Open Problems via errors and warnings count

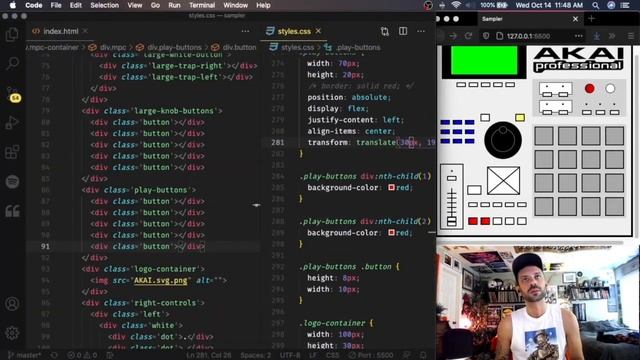coord(82,355)
